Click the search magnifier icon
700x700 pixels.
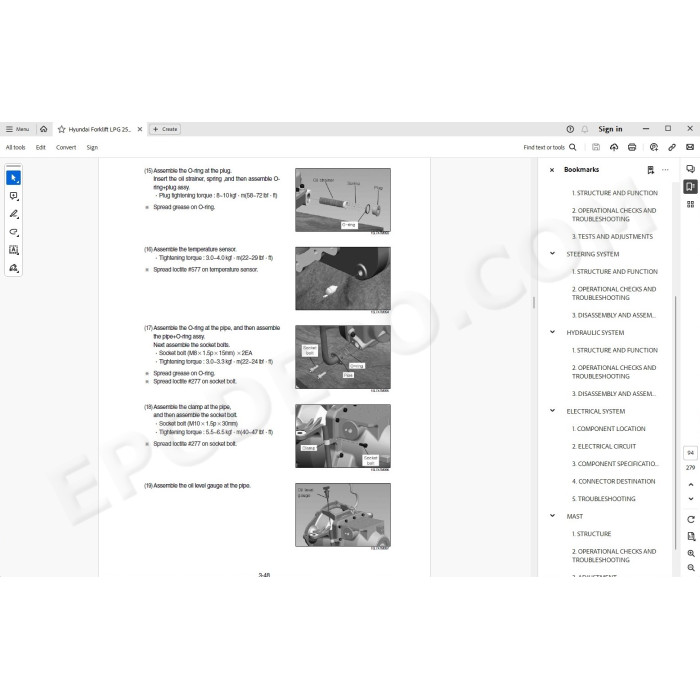(x=573, y=147)
